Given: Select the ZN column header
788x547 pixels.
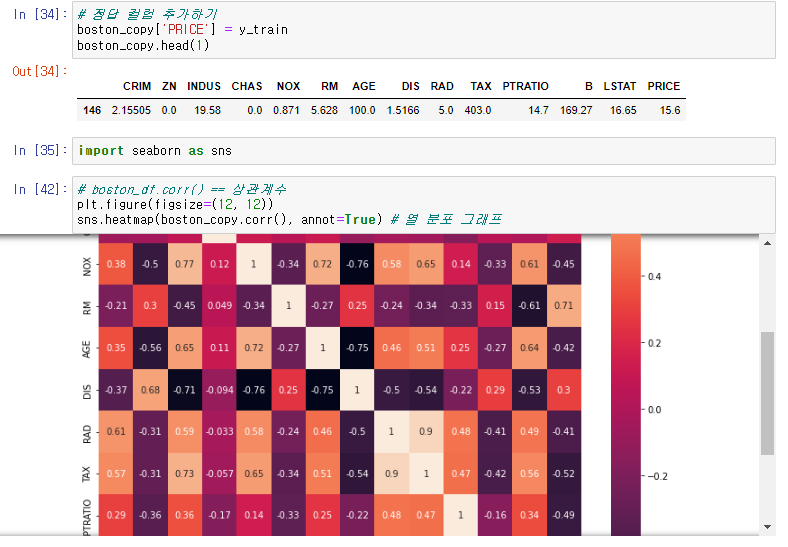Looking at the screenshot, I should tap(169, 86).
